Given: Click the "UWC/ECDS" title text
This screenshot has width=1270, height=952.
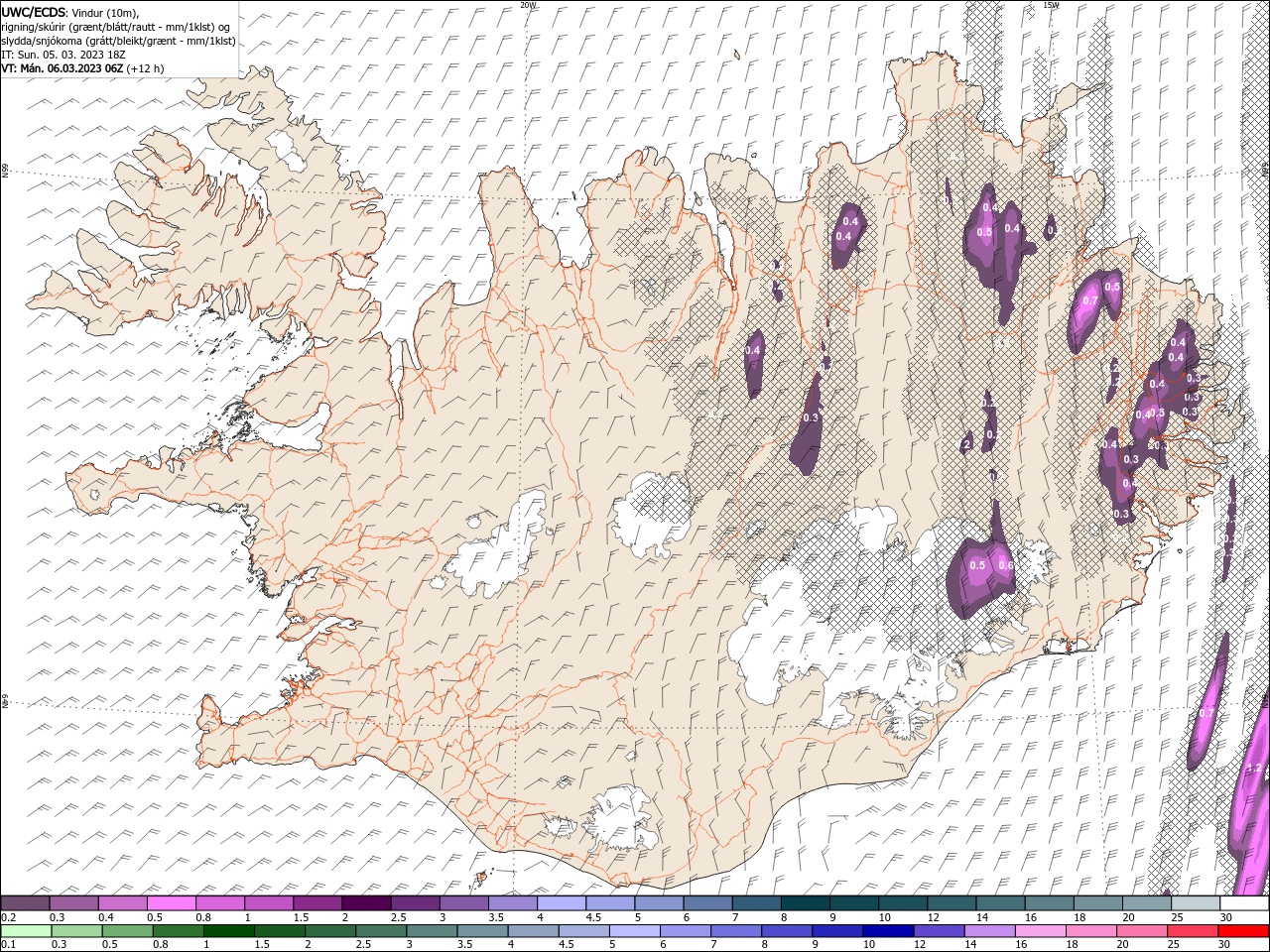Looking at the screenshot, I should (34, 12).
